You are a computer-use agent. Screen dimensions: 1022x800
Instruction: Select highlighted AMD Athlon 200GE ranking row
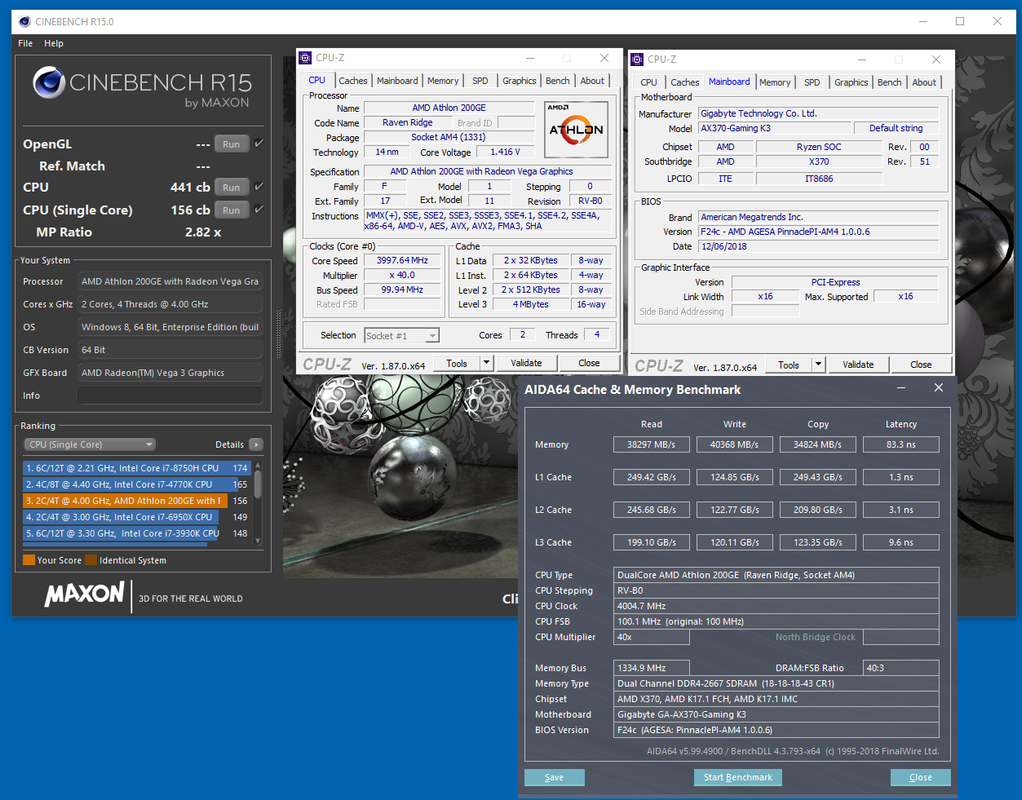click(x=136, y=501)
